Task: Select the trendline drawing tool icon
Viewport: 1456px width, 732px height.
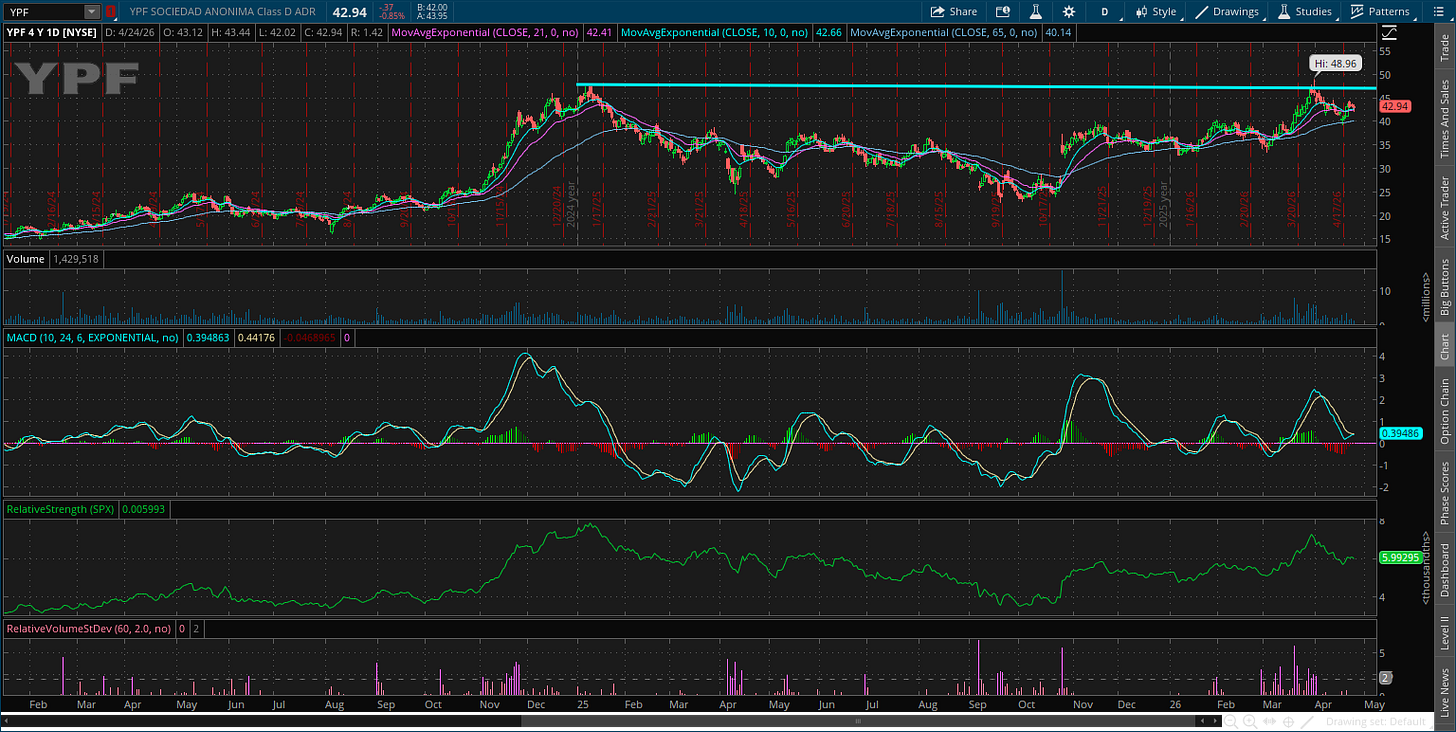Action: [x=1307, y=722]
